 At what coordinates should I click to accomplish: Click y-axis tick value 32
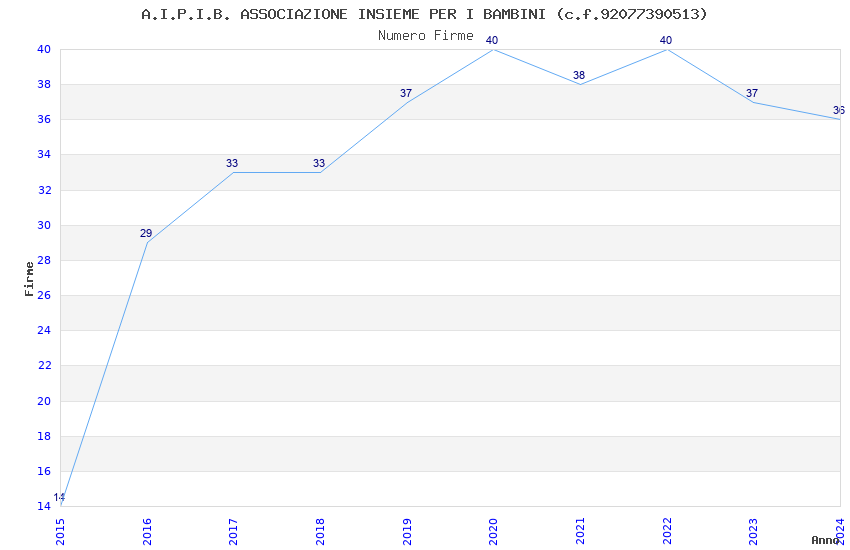pos(44,190)
